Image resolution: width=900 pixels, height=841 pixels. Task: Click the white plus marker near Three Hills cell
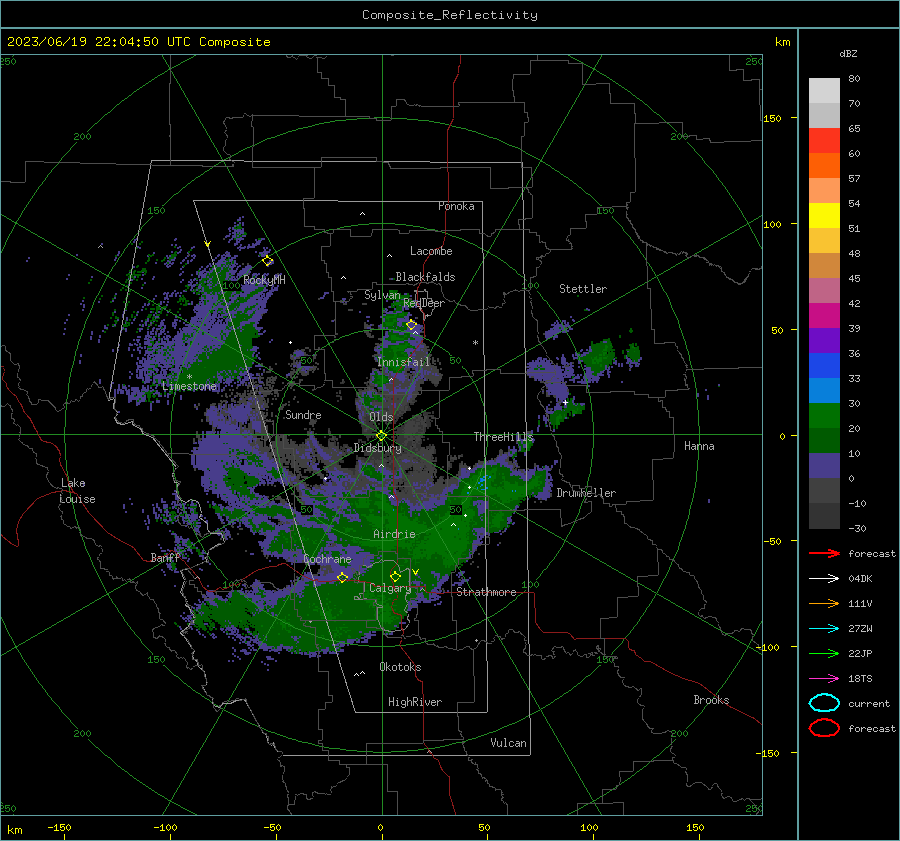(565, 403)
